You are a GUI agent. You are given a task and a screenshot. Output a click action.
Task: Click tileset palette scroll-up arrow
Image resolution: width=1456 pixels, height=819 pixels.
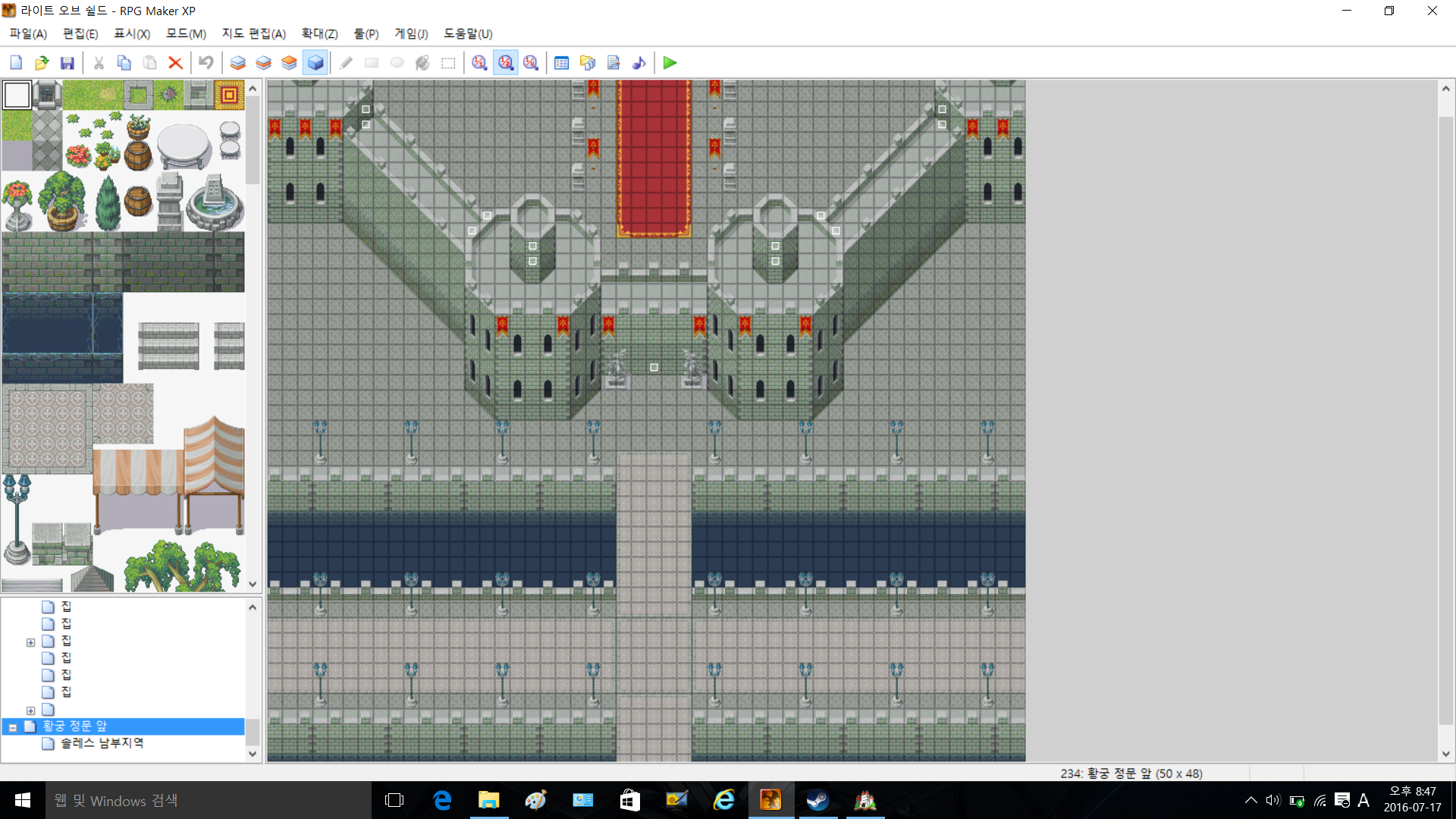pos(253,88)
